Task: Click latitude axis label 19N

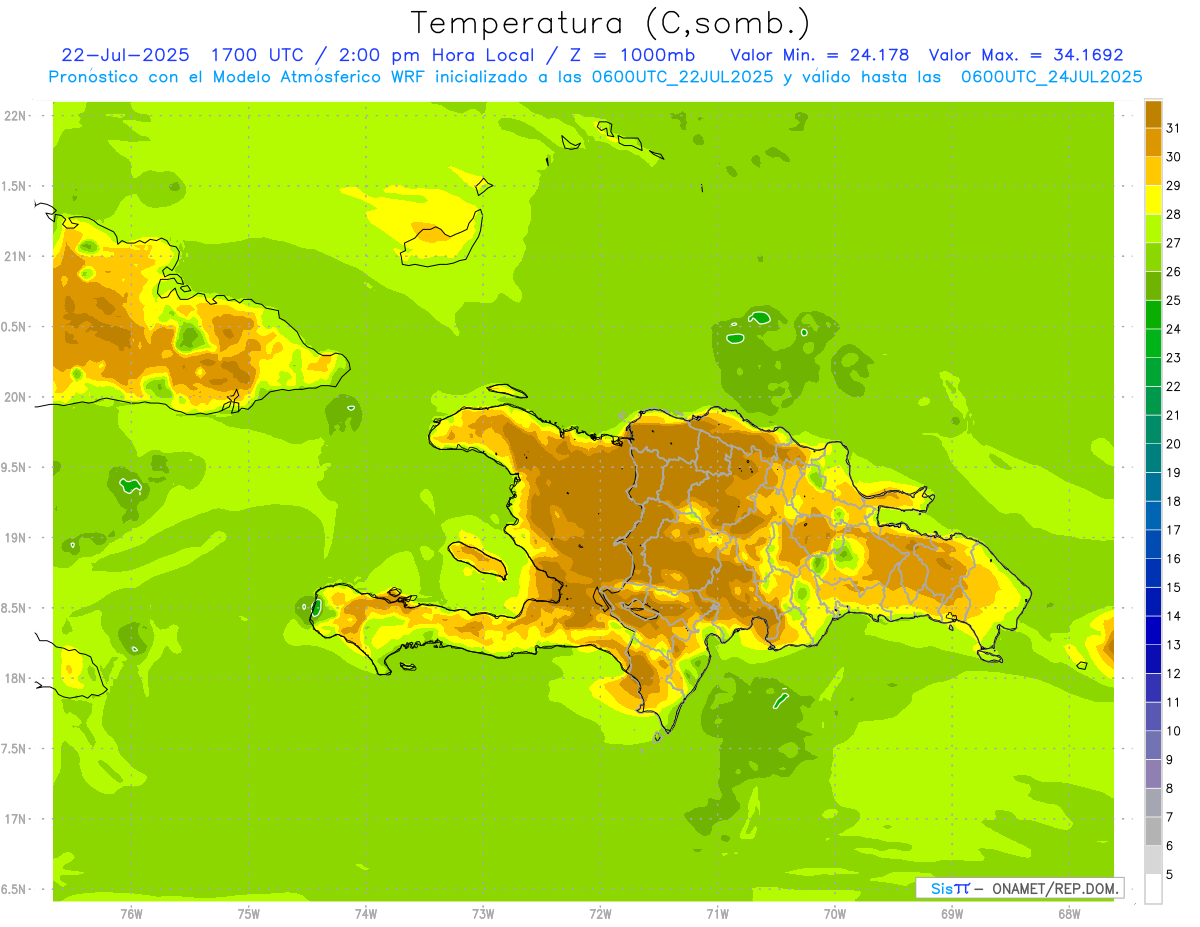Action: coord(16,538)
